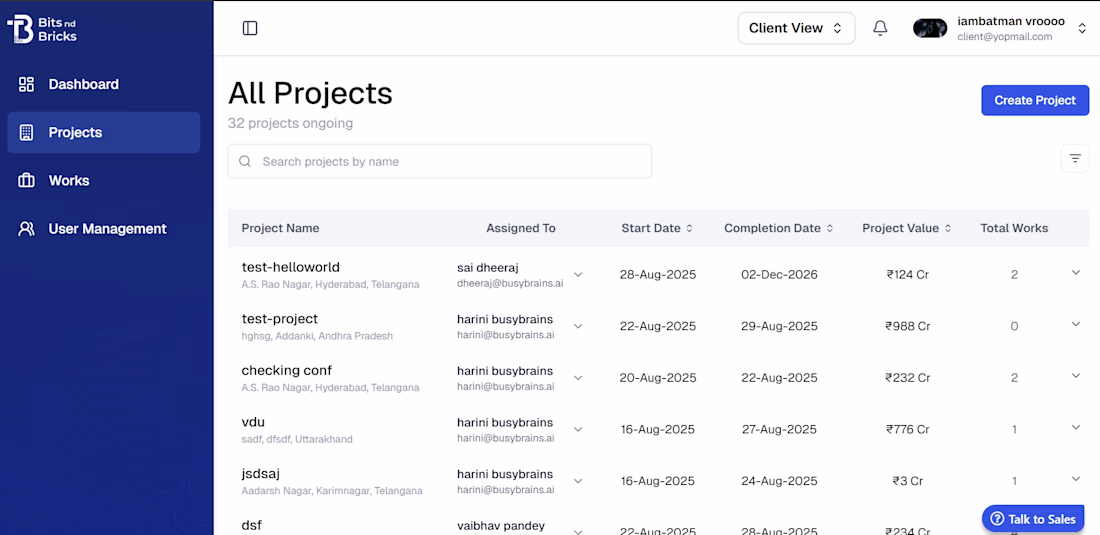This screenshot has height=535, width=1100.
Task: Open the Client View dropdown
Action: pyautogui.click(x=796, y=28)
